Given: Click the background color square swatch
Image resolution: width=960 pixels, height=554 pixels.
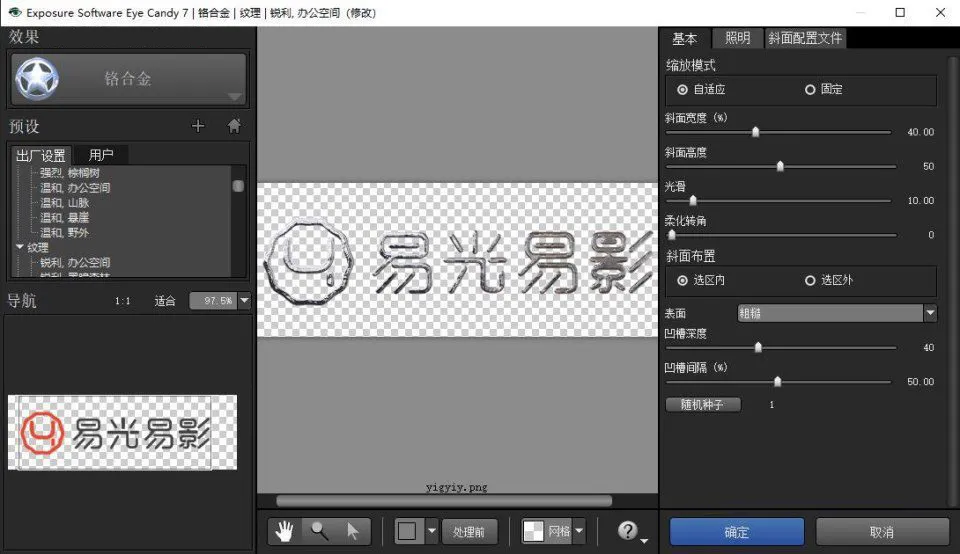Looking at the screenshot, I should pyautogui.click(x=407, y=531).
